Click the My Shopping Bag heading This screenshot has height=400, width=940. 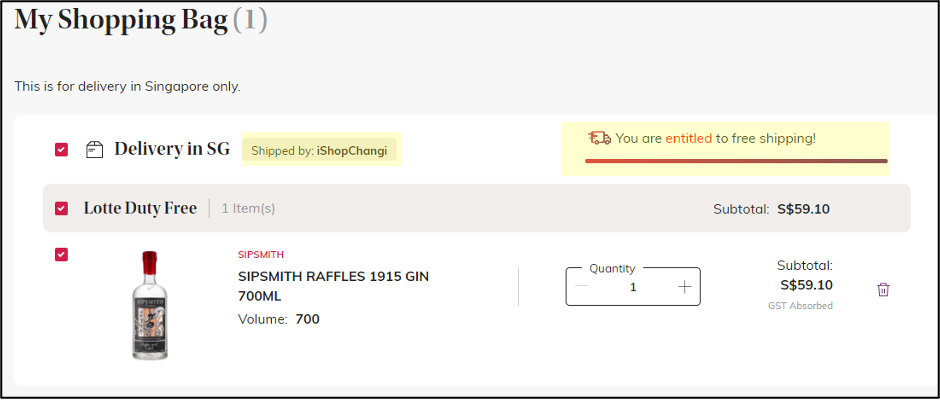141,20
